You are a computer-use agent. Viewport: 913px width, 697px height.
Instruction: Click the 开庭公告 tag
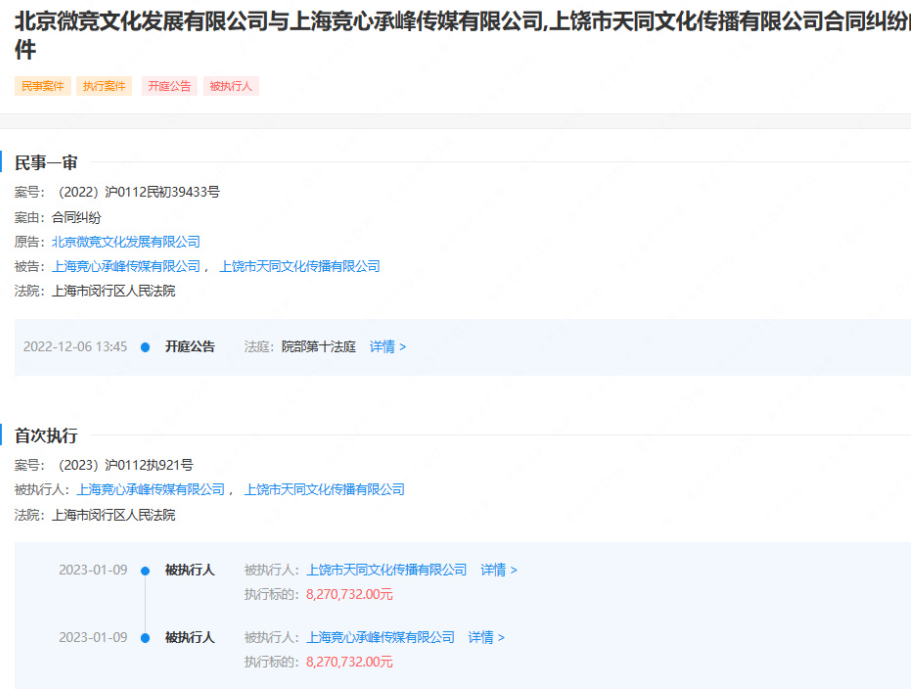[x=168, y=86]
